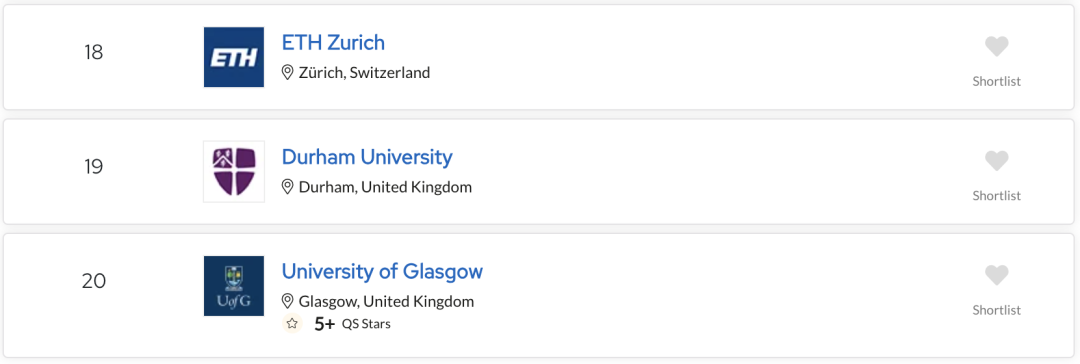Click the location pin beside Zürich, Switzerland
Screen dimensions: 1080x364
(288, 72)
